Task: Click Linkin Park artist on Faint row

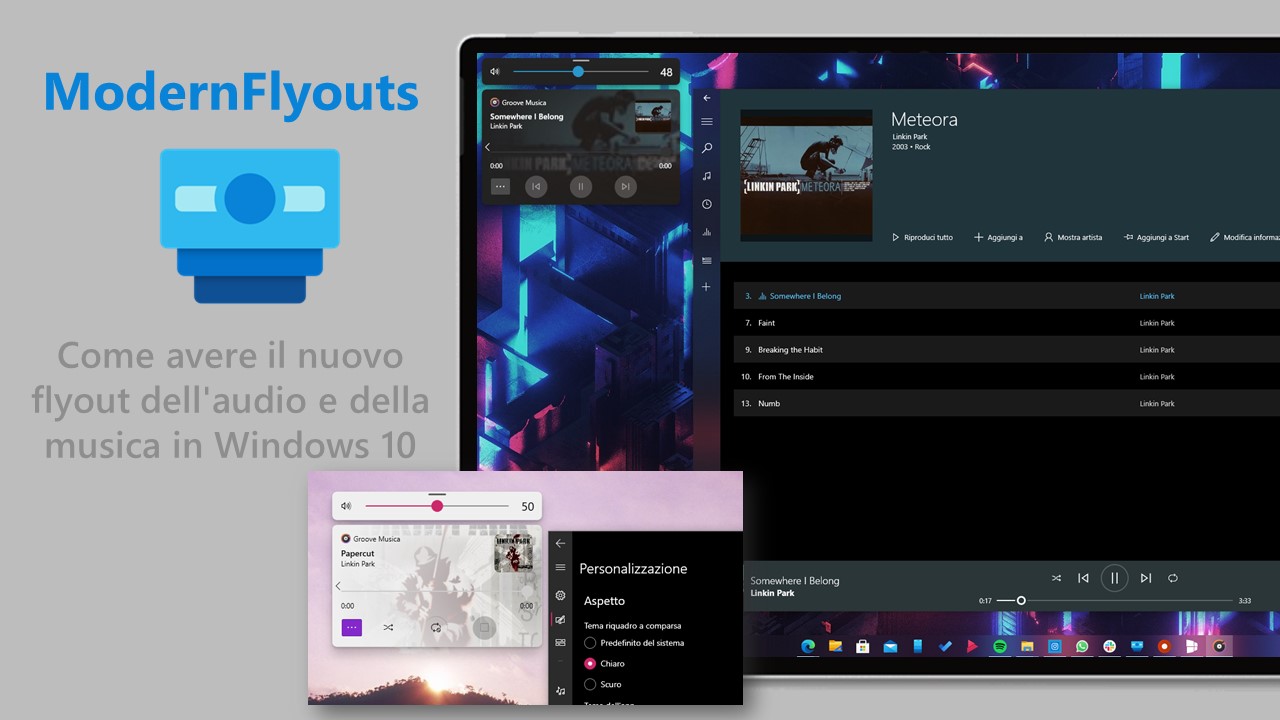Action: (1157, 323)
